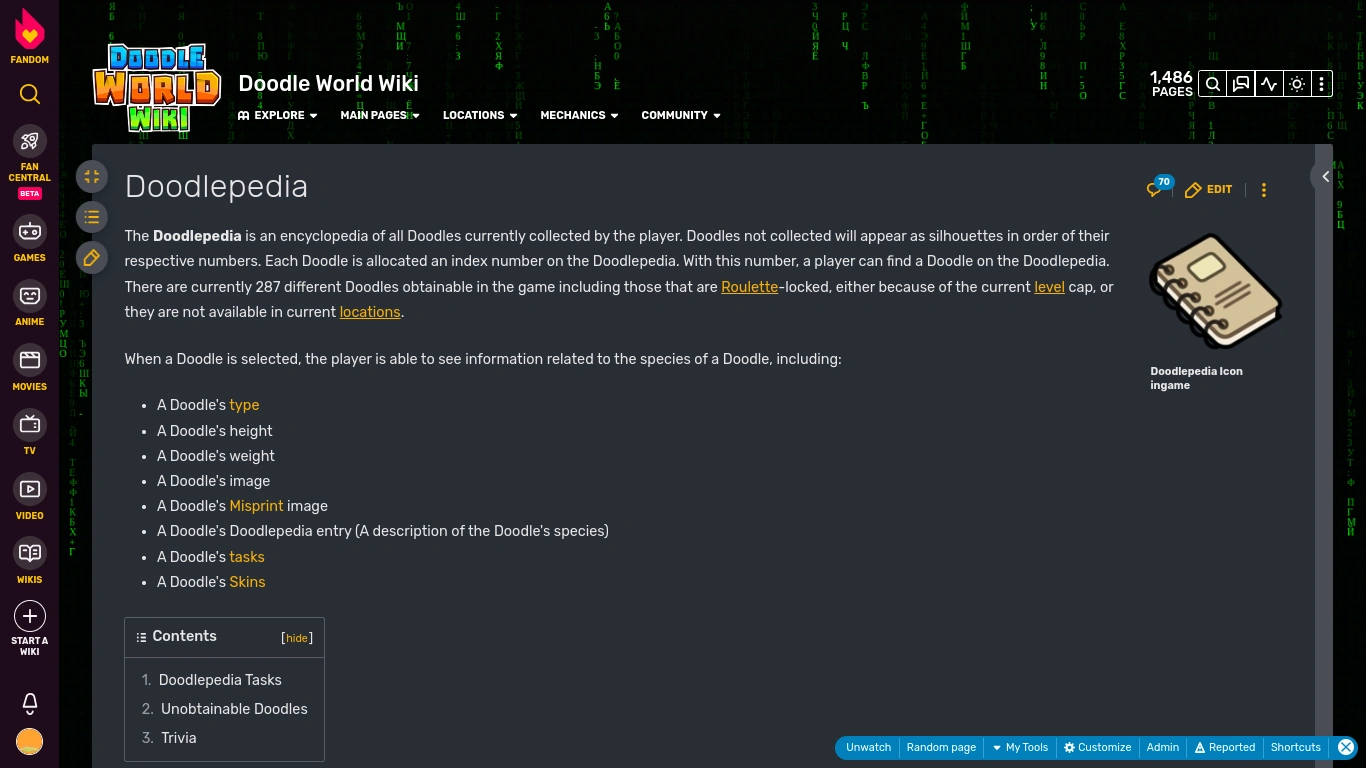Viewport: 1366px width, 768px height.
Task: Open the notifications bell icon
Action: (29, 704)
